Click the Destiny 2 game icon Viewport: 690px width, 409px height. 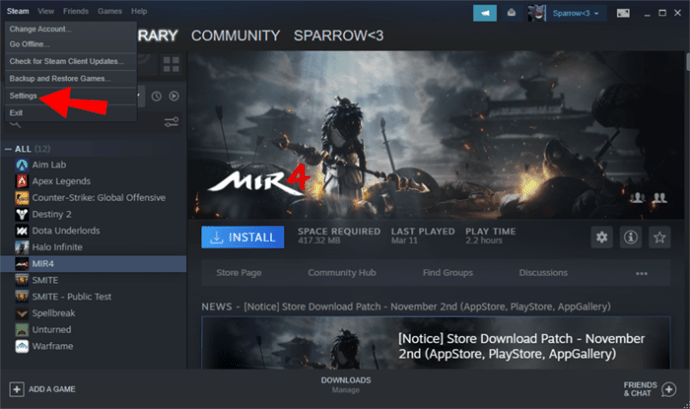[x=22, y=214]
